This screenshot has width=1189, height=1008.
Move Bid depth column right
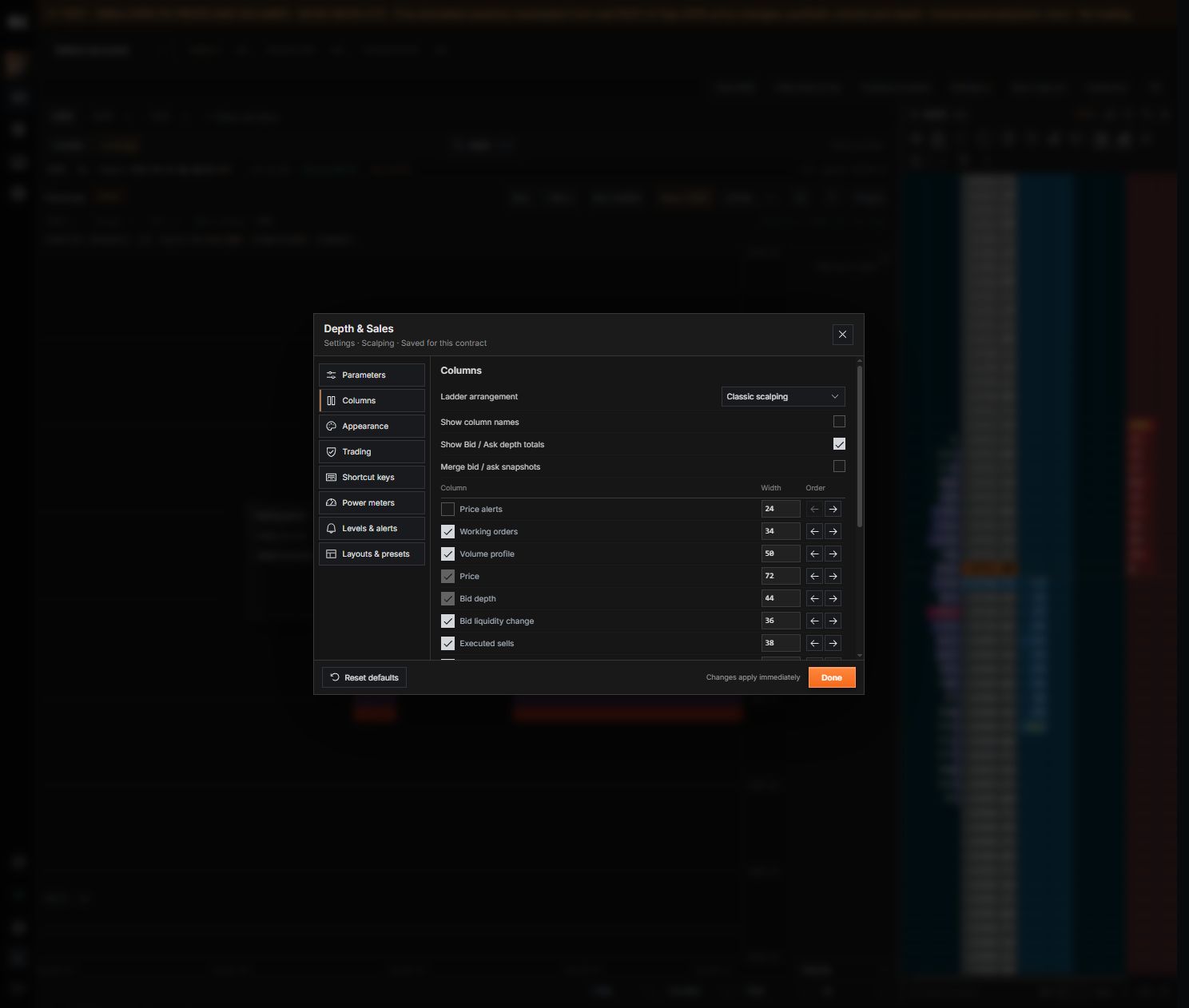point(833,598)
